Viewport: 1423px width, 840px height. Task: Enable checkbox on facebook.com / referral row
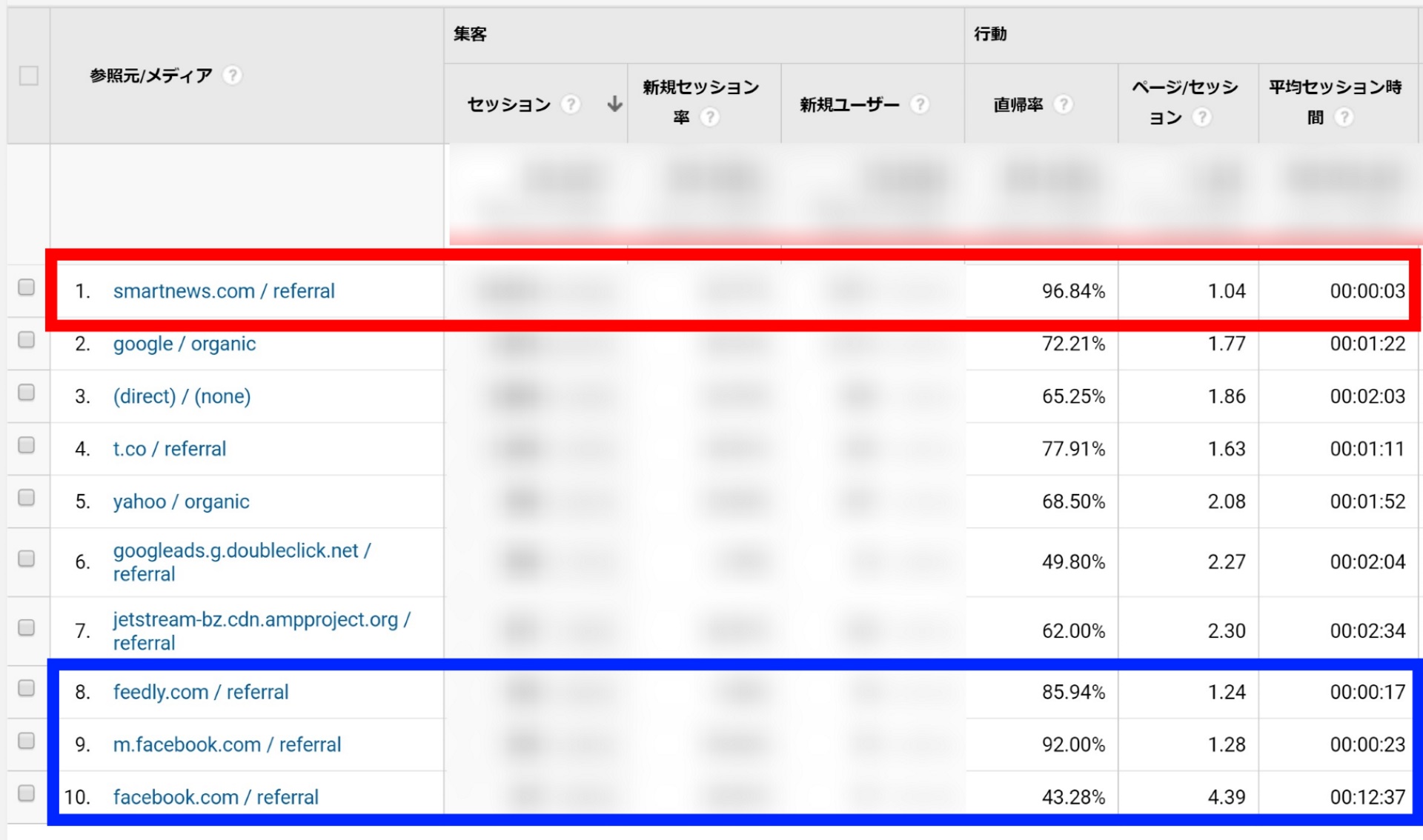click(27, 793)
